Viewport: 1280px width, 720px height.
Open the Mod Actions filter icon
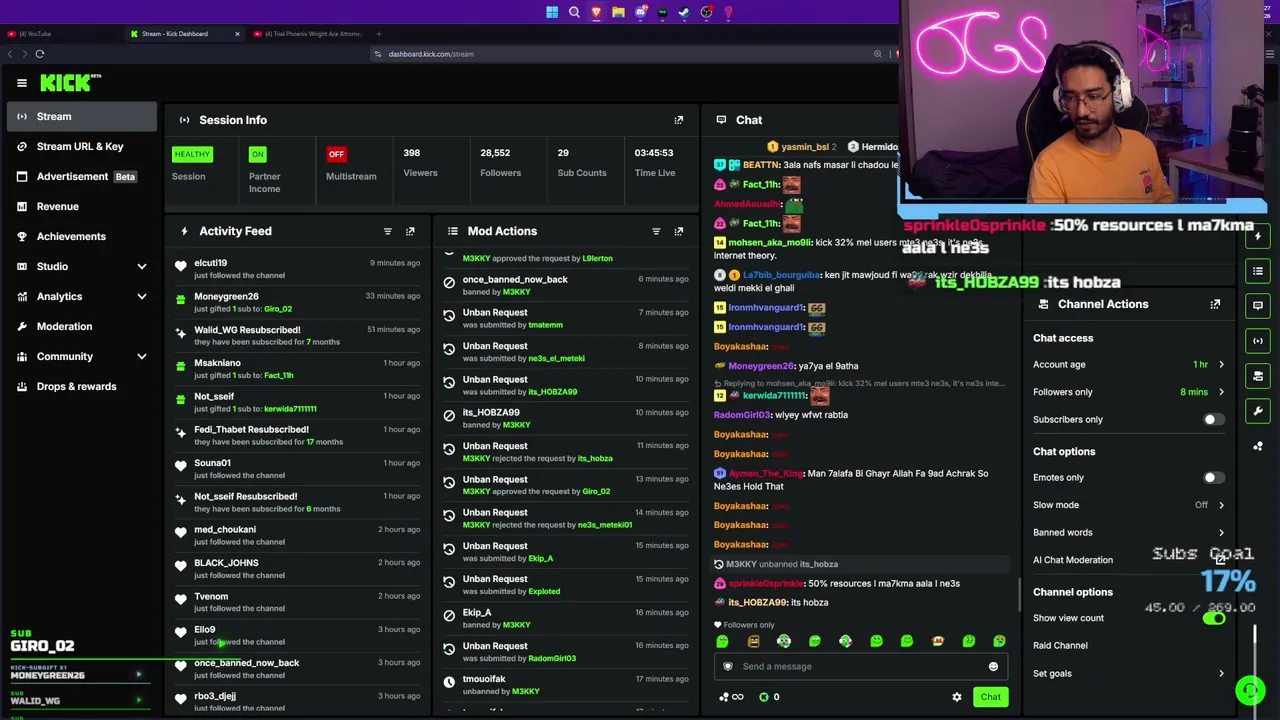coord(656,231)
